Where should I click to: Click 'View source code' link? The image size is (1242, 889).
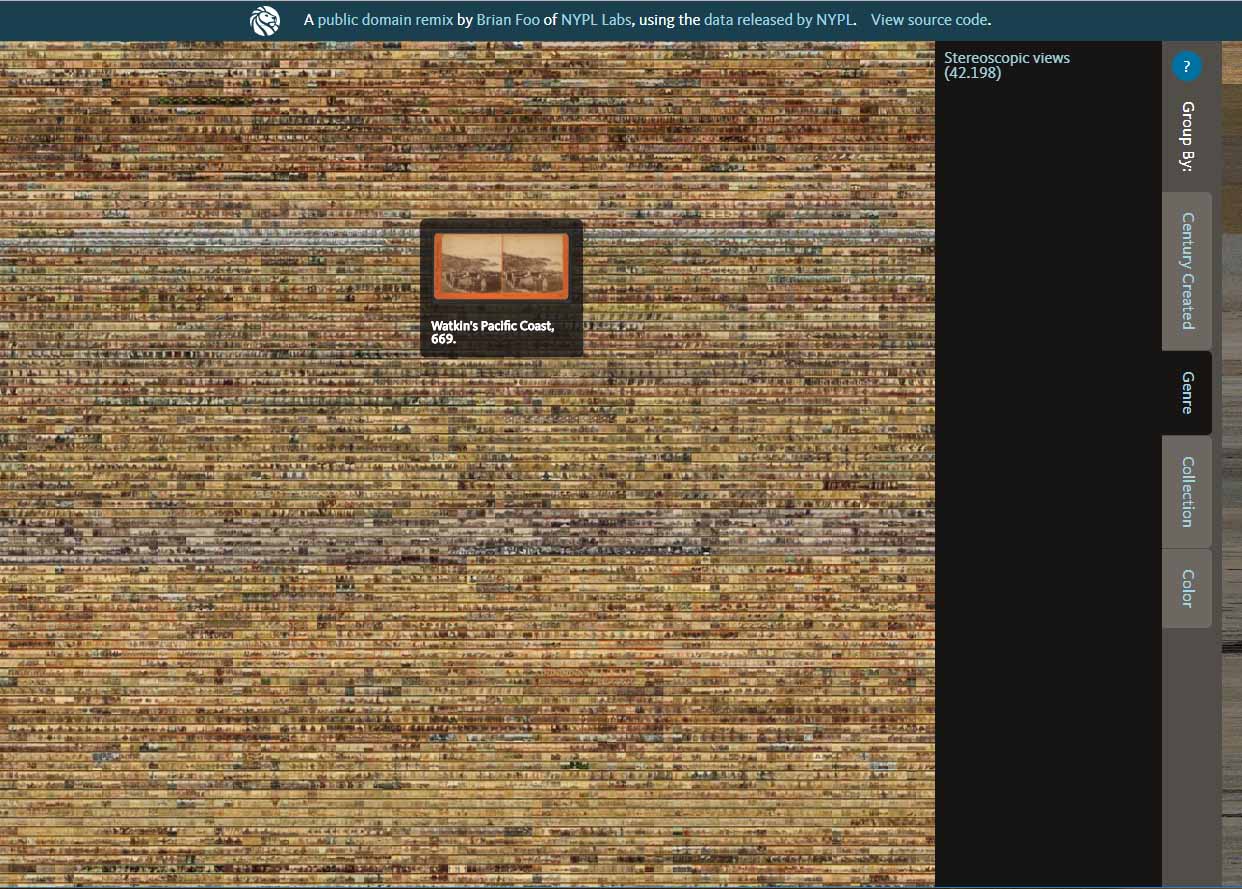929,20
